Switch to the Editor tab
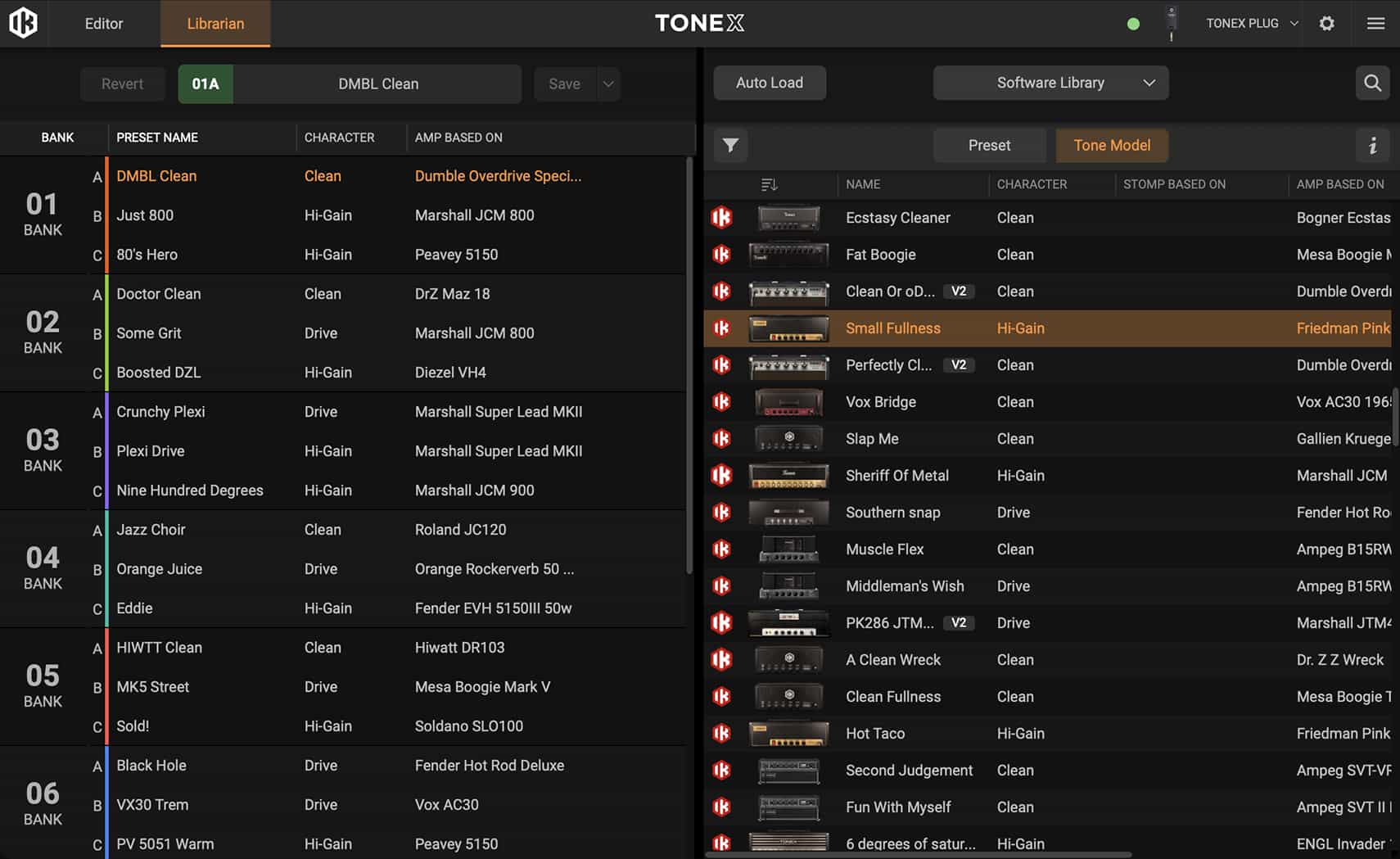 (x=103, y=24)
